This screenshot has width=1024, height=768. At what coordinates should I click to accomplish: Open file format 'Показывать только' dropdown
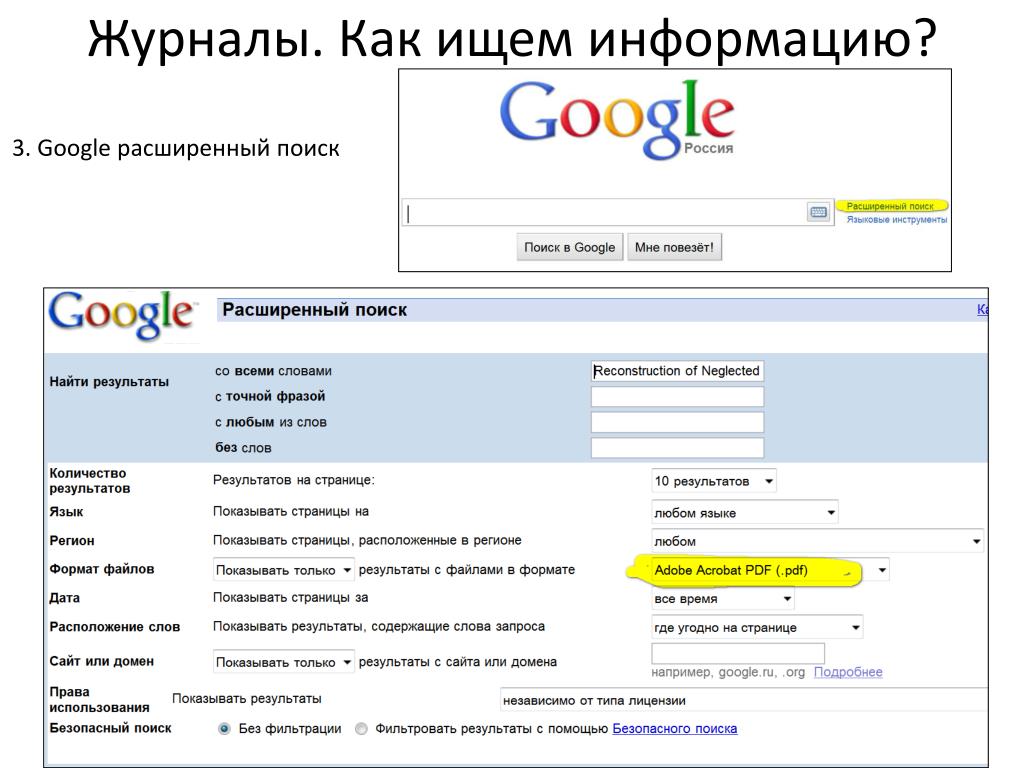tap(283, 570)
